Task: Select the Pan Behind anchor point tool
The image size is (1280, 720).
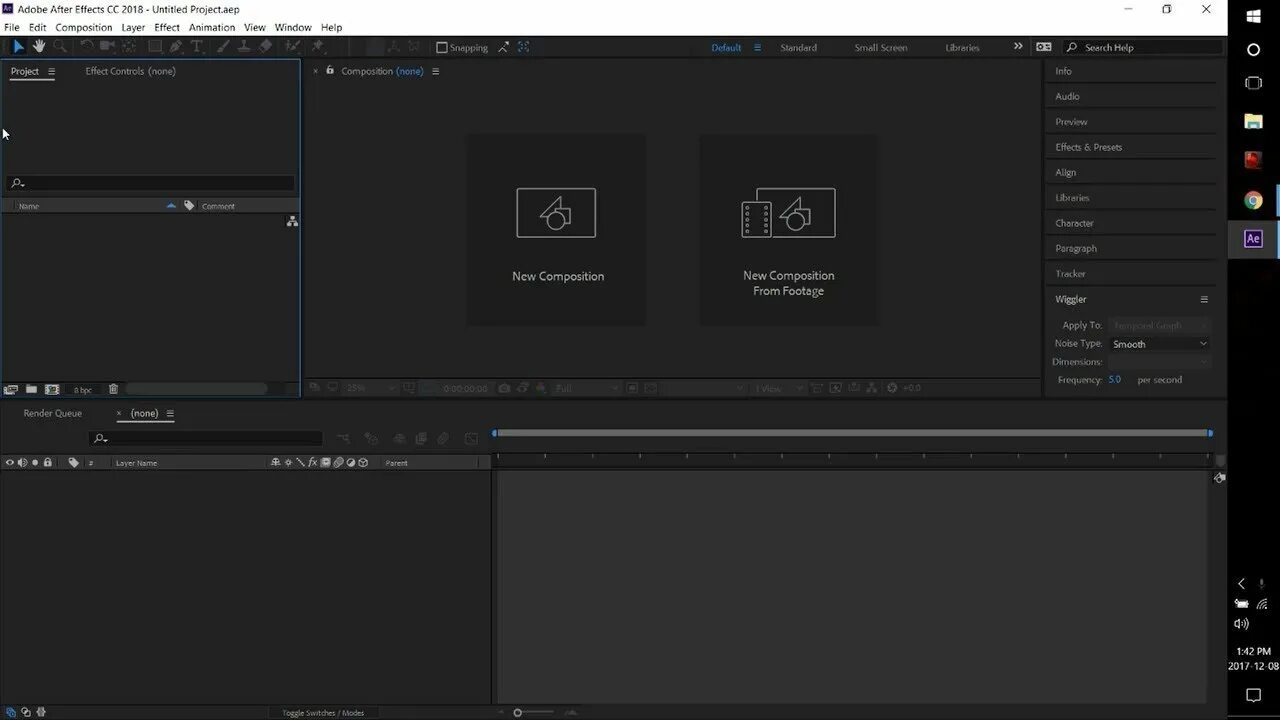Action: [x=129, y=46]
